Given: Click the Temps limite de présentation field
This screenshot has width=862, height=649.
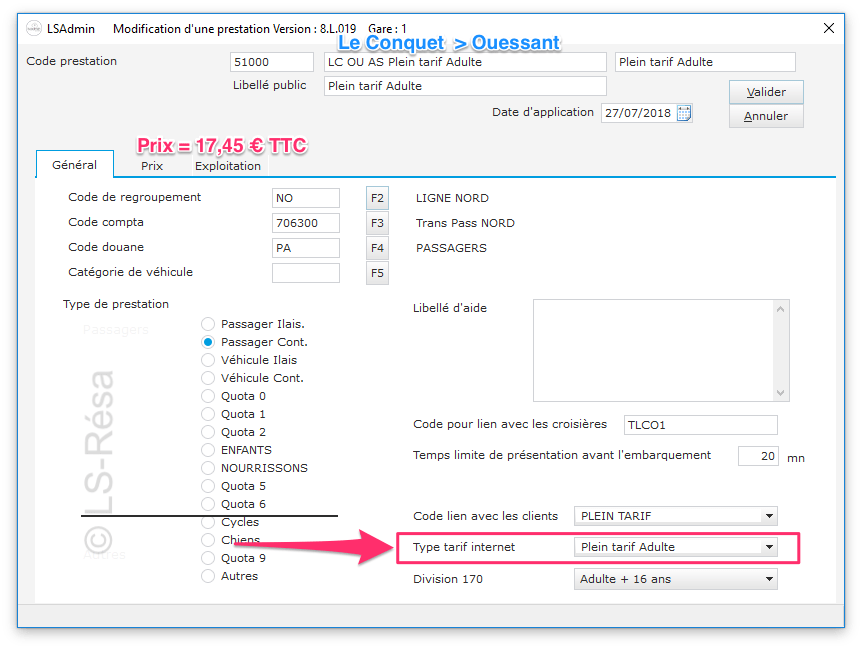Looking at the screenshot, I should pyautogui.click(x=758, y=456).
